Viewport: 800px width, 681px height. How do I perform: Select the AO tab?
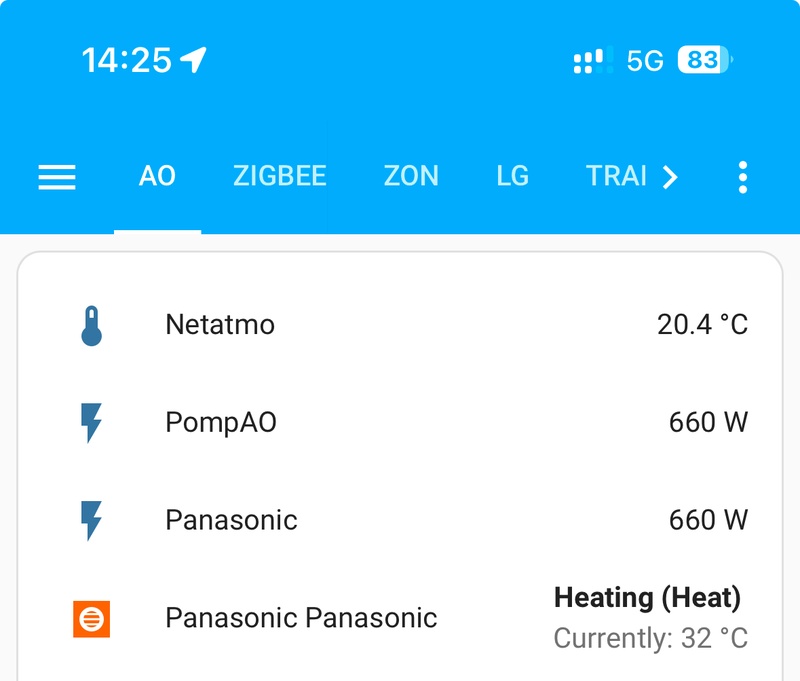click(x=157, y=176)
